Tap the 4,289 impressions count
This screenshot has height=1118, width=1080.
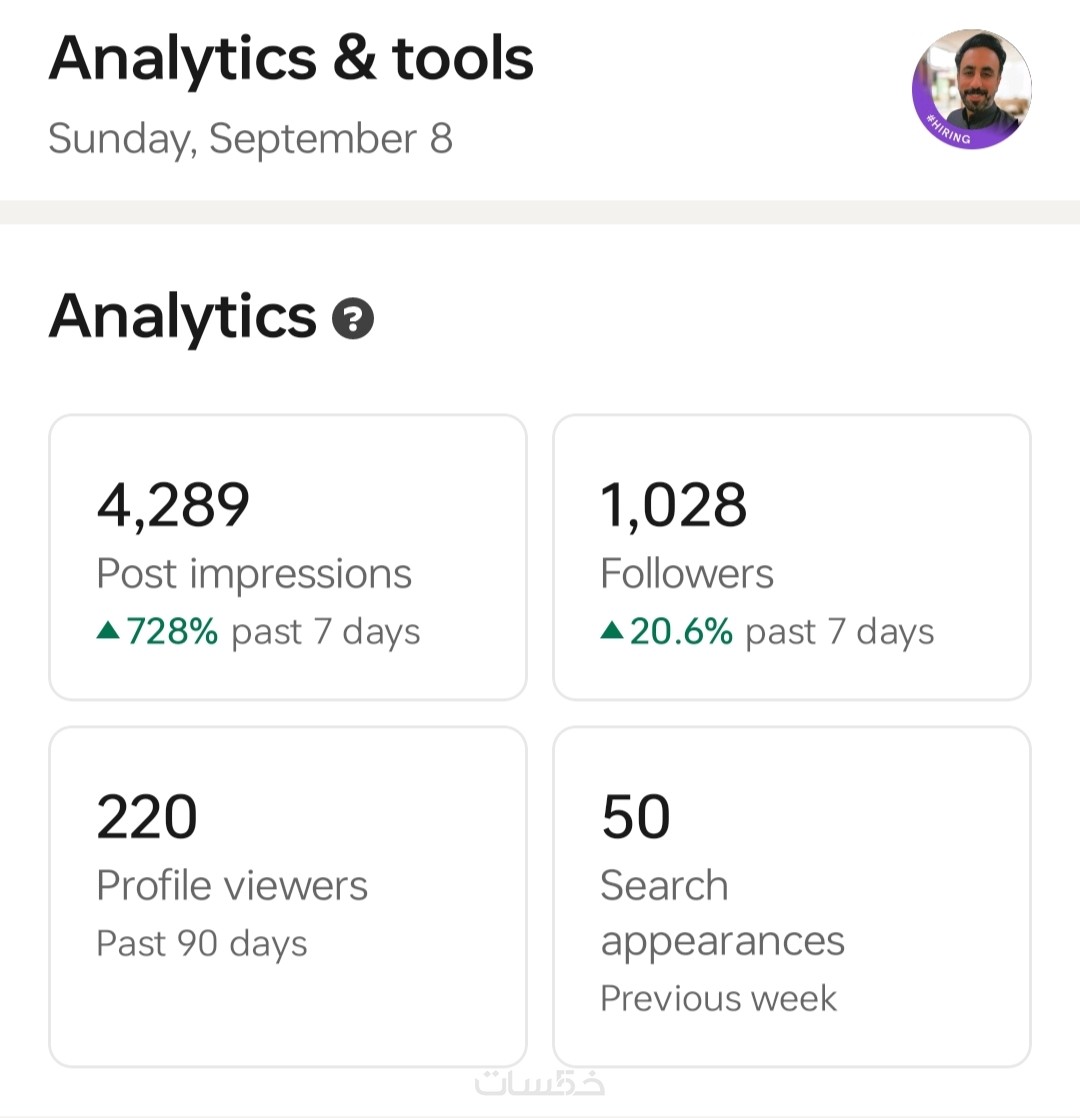pos(173,504)
